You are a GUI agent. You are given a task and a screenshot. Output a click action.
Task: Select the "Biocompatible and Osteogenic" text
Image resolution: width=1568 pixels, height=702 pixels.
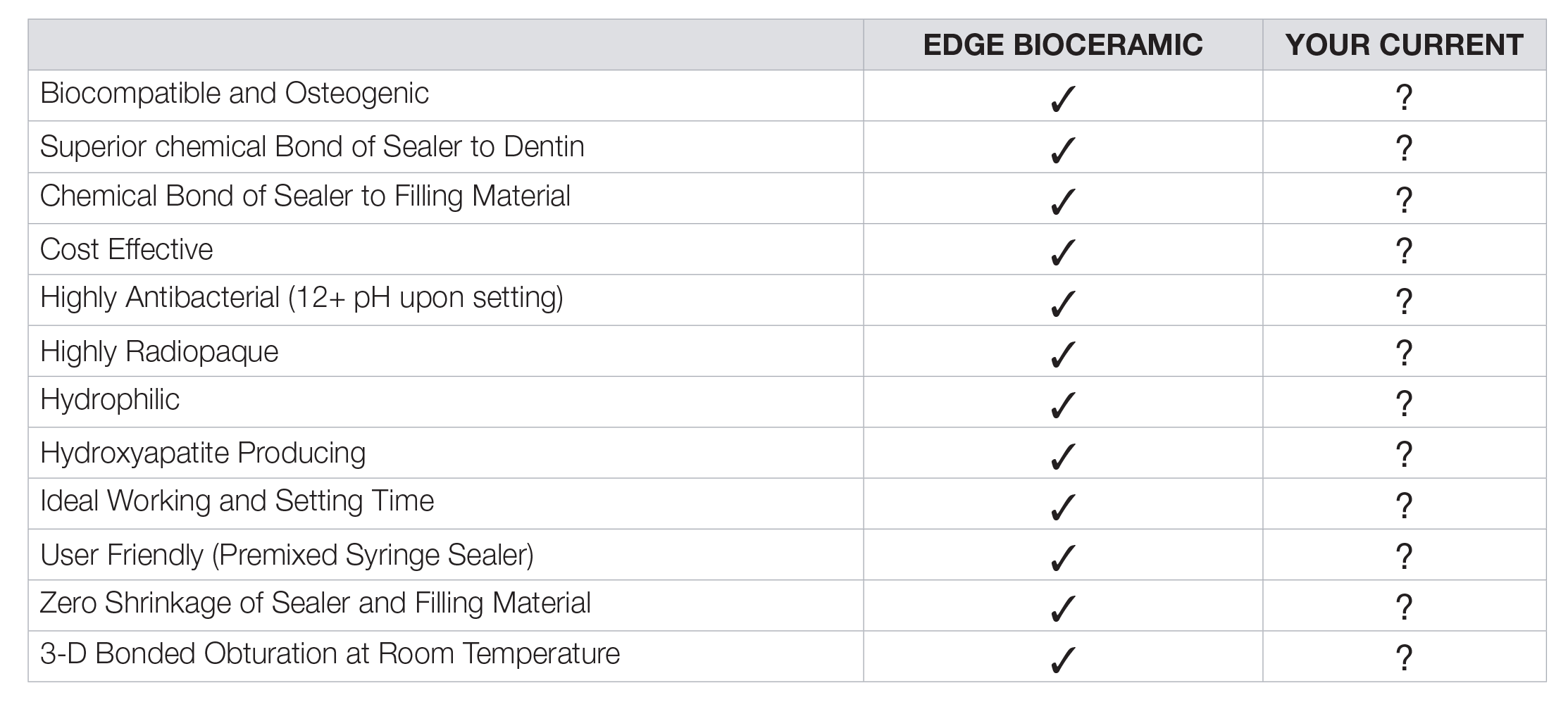click(x=234, y=94)
